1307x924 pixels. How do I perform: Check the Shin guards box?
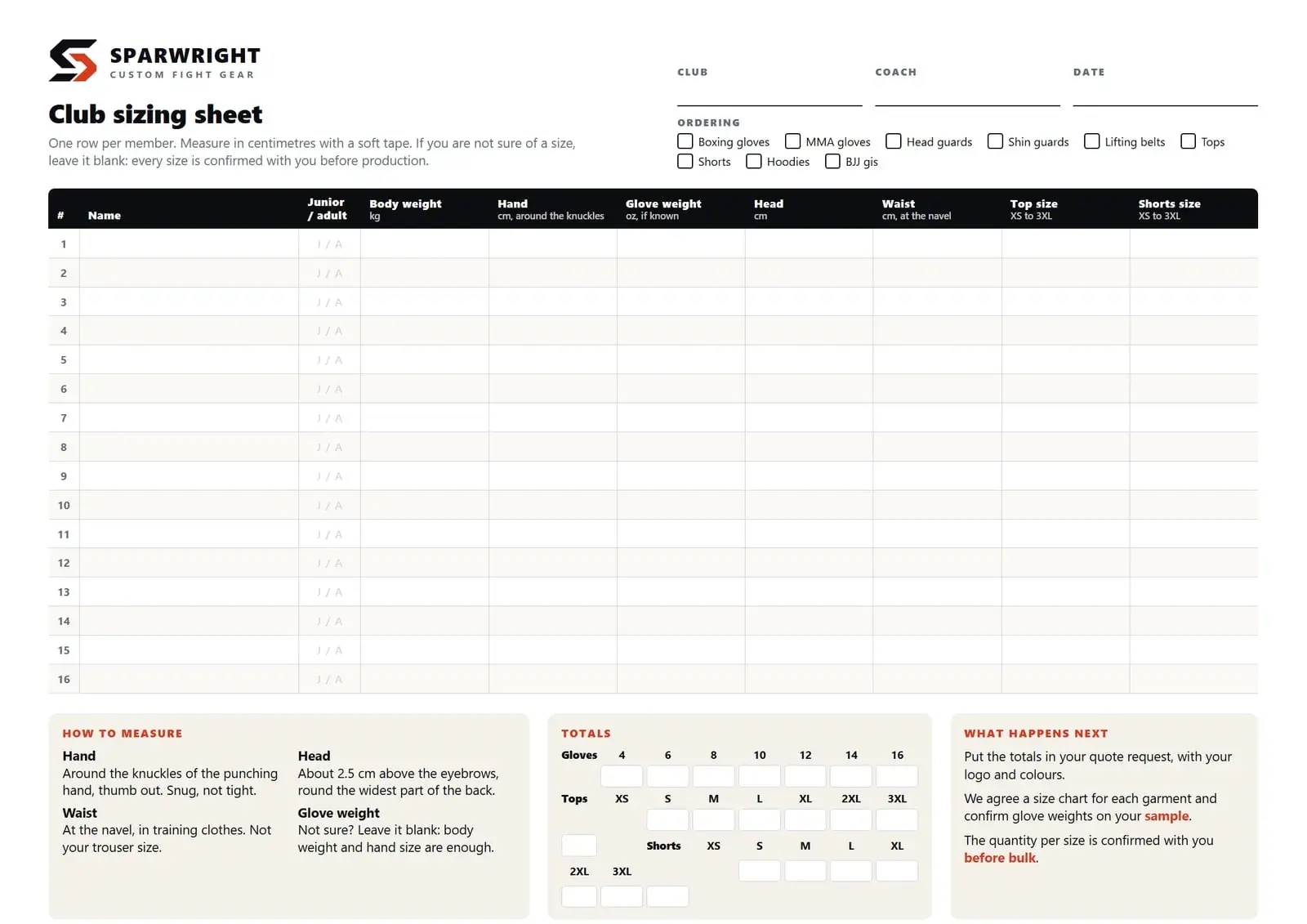(x=995, y=141)
